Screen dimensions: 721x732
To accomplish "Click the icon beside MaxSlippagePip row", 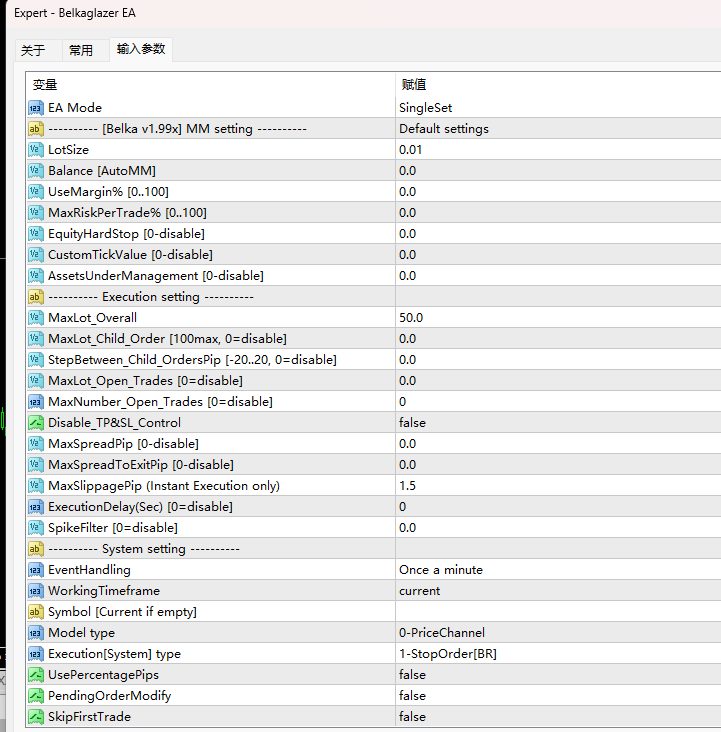I will click(35, 486).
